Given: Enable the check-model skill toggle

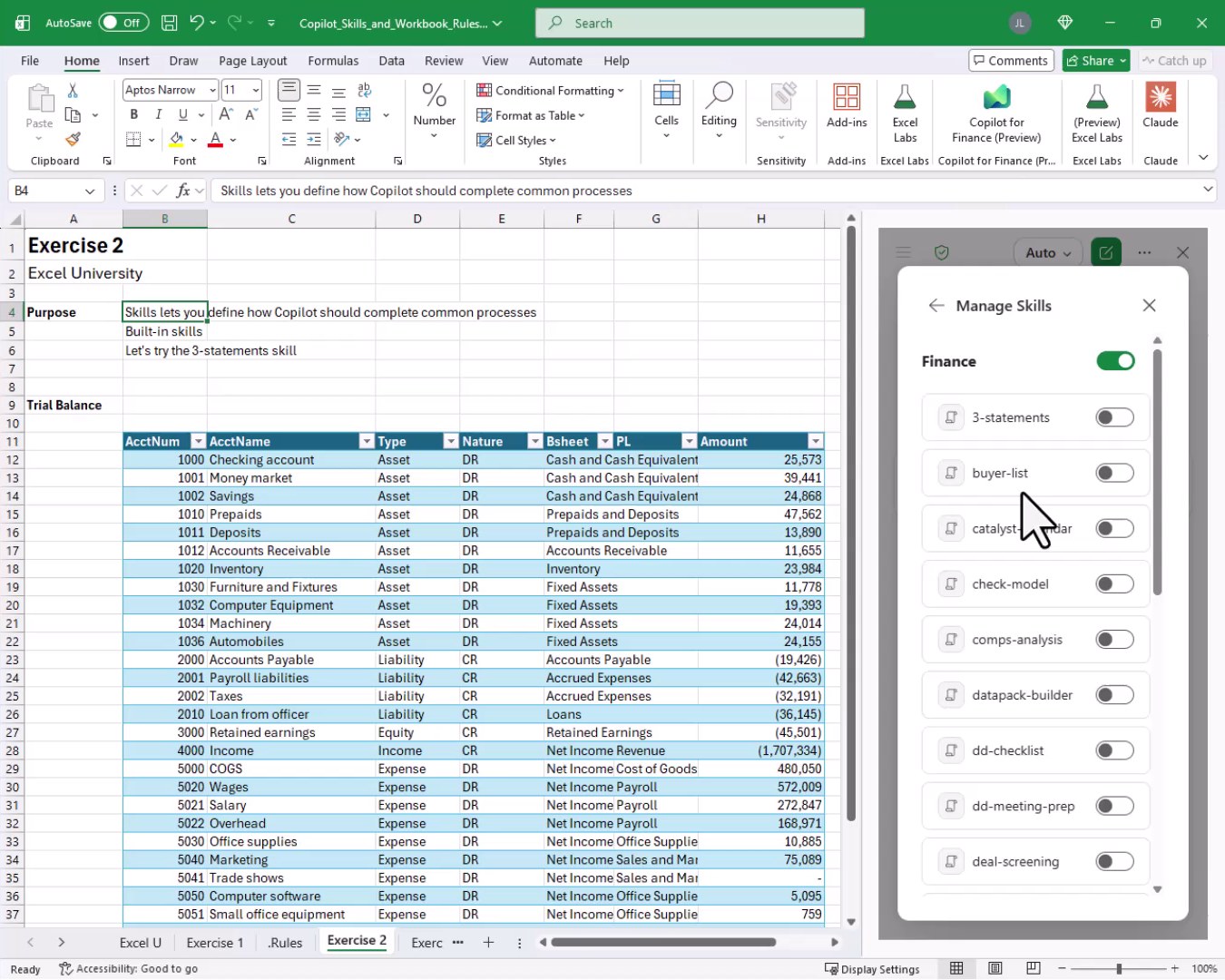Looking at the screenshot, I should coord(1115,583).
